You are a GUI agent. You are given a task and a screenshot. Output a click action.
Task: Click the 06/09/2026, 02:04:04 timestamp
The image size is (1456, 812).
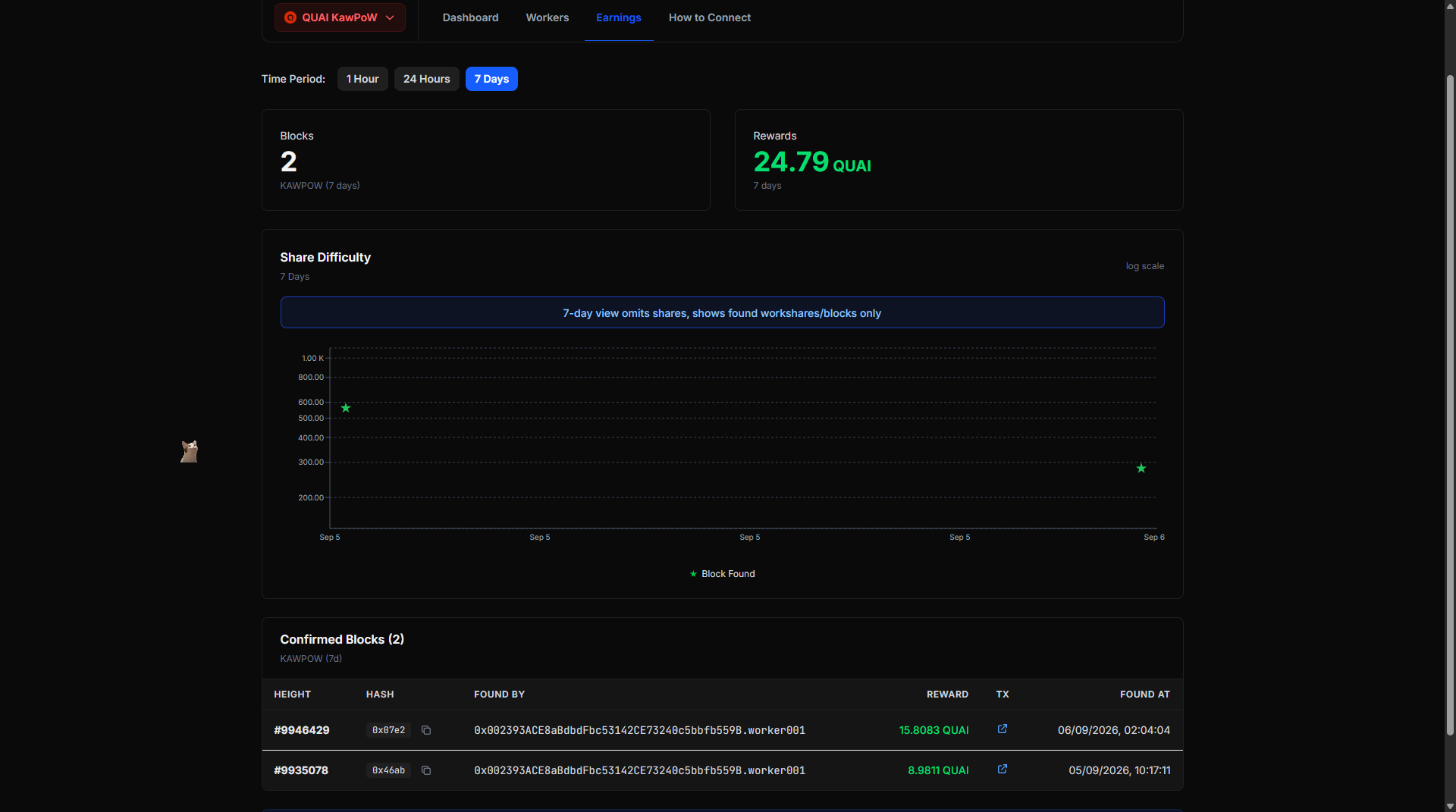point(1114,730)
